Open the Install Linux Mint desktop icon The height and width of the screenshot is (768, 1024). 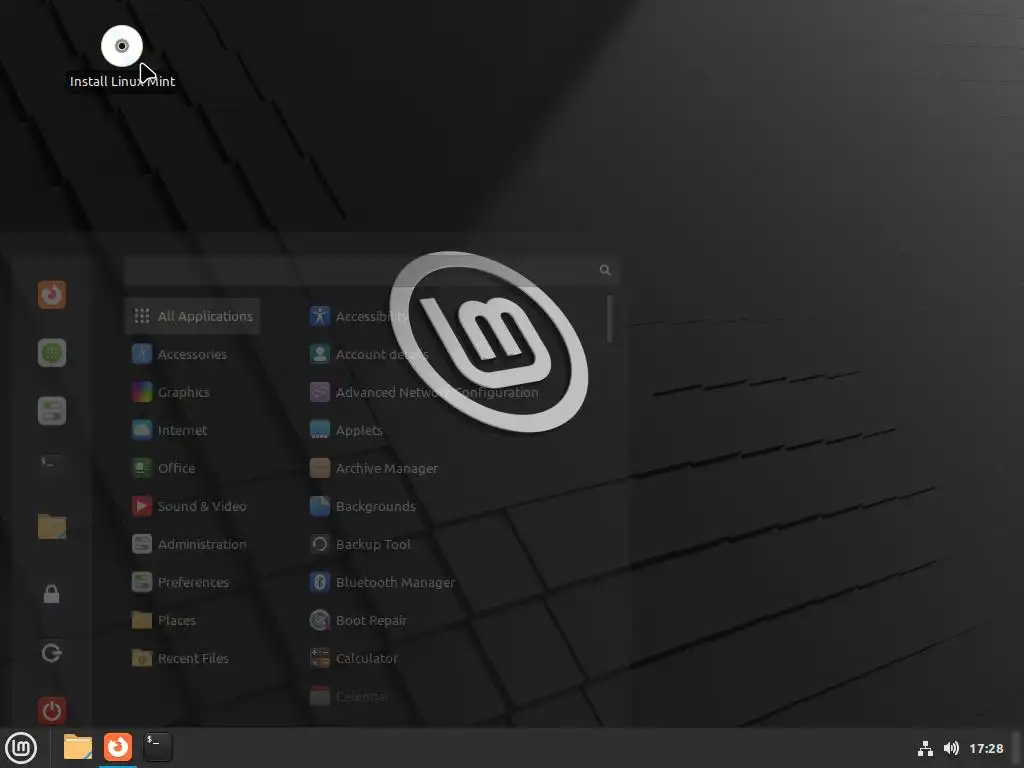point(122,57)
